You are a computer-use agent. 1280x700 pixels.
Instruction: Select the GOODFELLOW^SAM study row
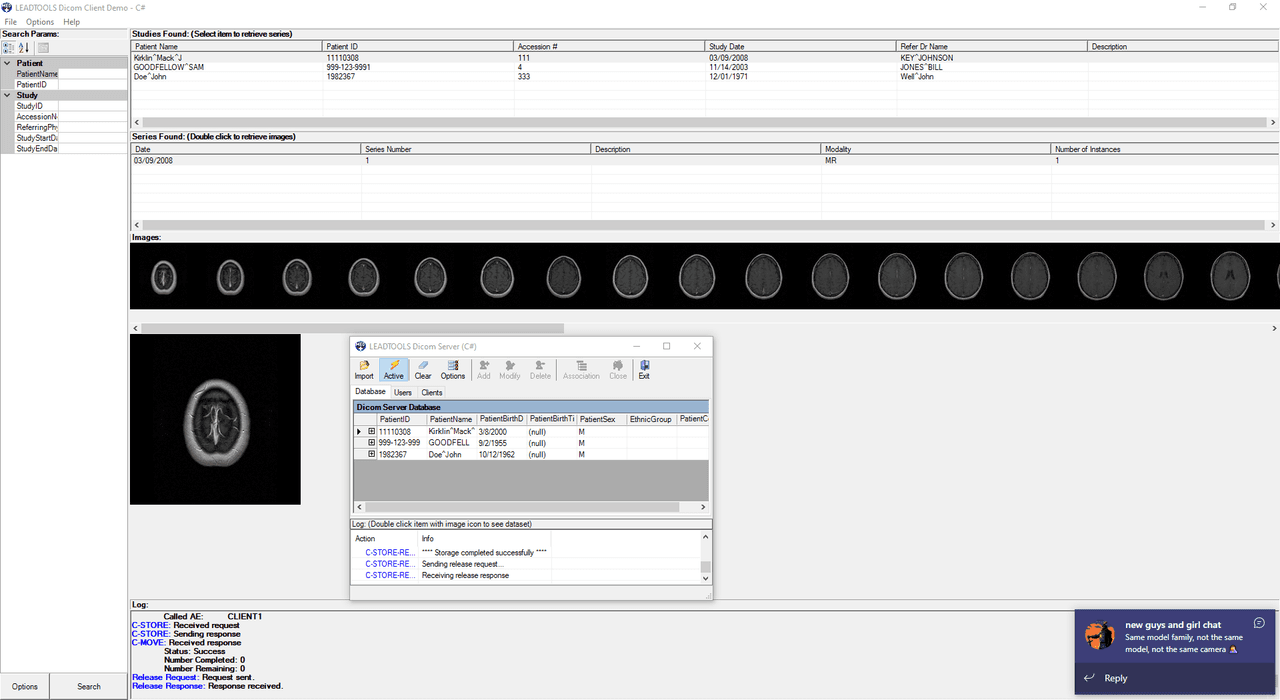click(x=705, y=67)
